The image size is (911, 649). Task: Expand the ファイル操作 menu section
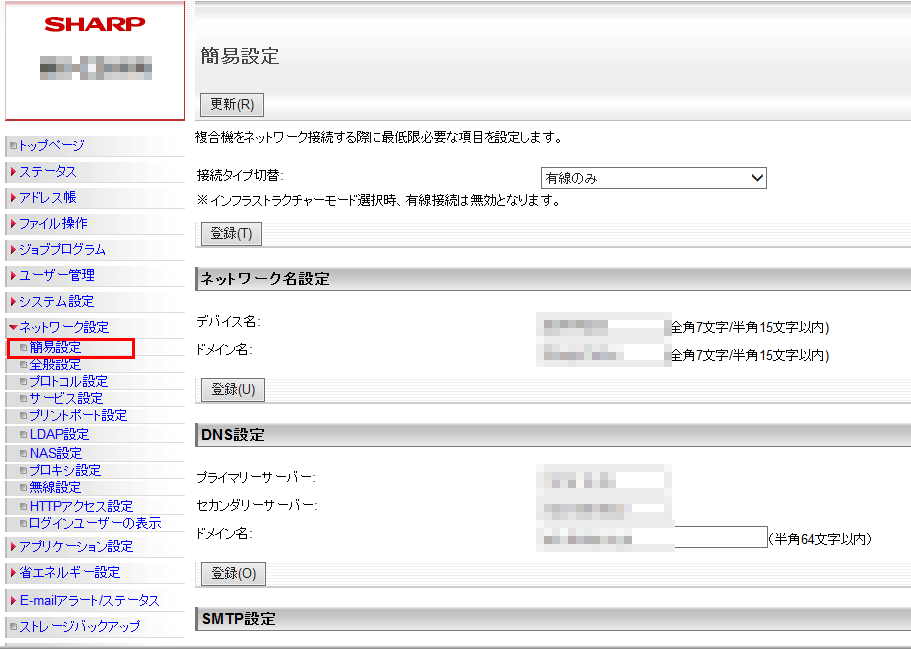pyautogui.click(x=52, y=224)
